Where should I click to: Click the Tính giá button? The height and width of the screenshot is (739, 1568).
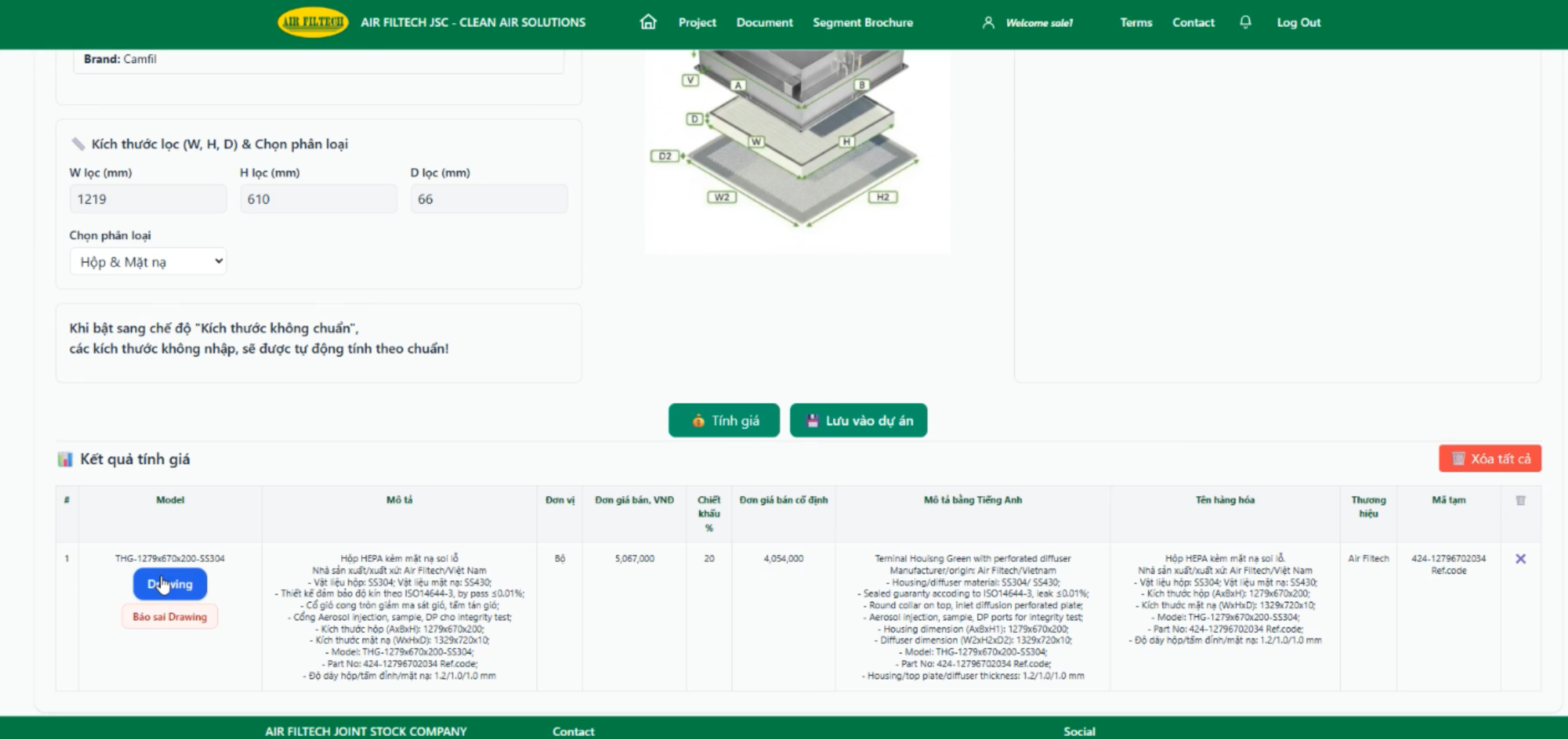coord(724,420)
